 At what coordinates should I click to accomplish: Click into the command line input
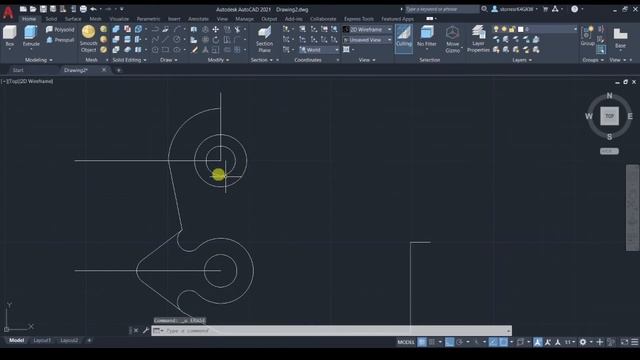(x=331, y=331)
